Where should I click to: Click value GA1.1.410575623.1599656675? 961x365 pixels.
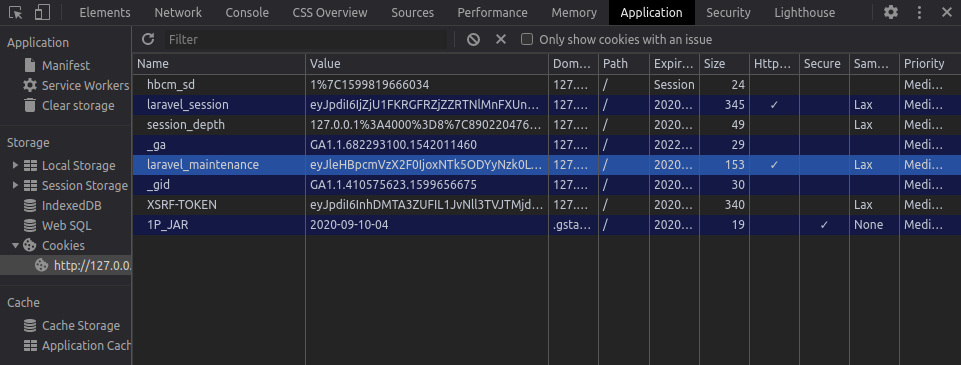tap(393, 185)
